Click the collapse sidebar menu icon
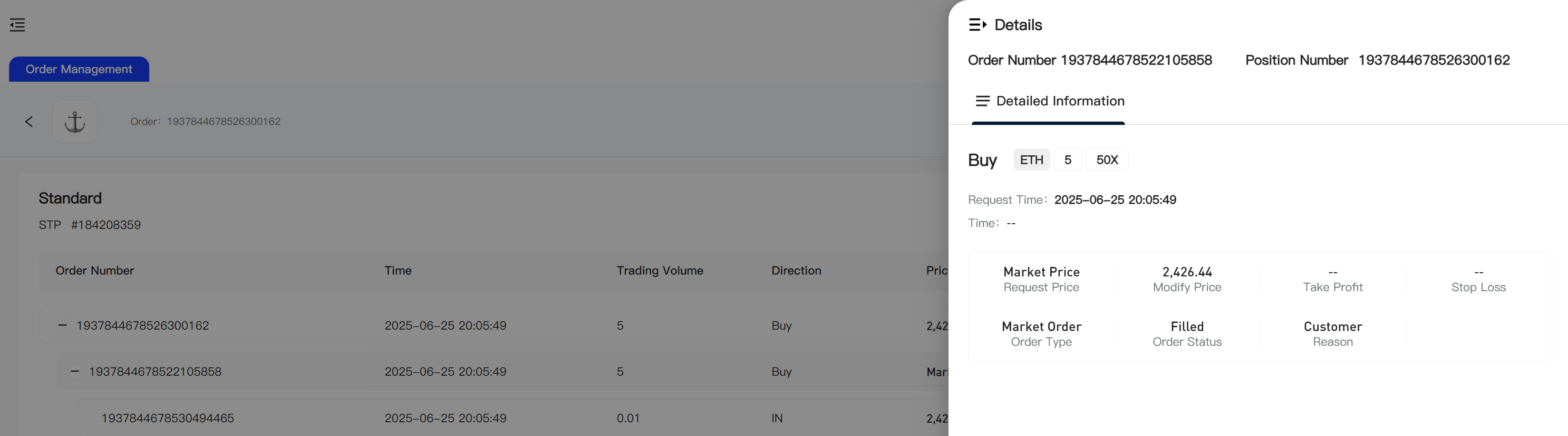 click(18, 25)
